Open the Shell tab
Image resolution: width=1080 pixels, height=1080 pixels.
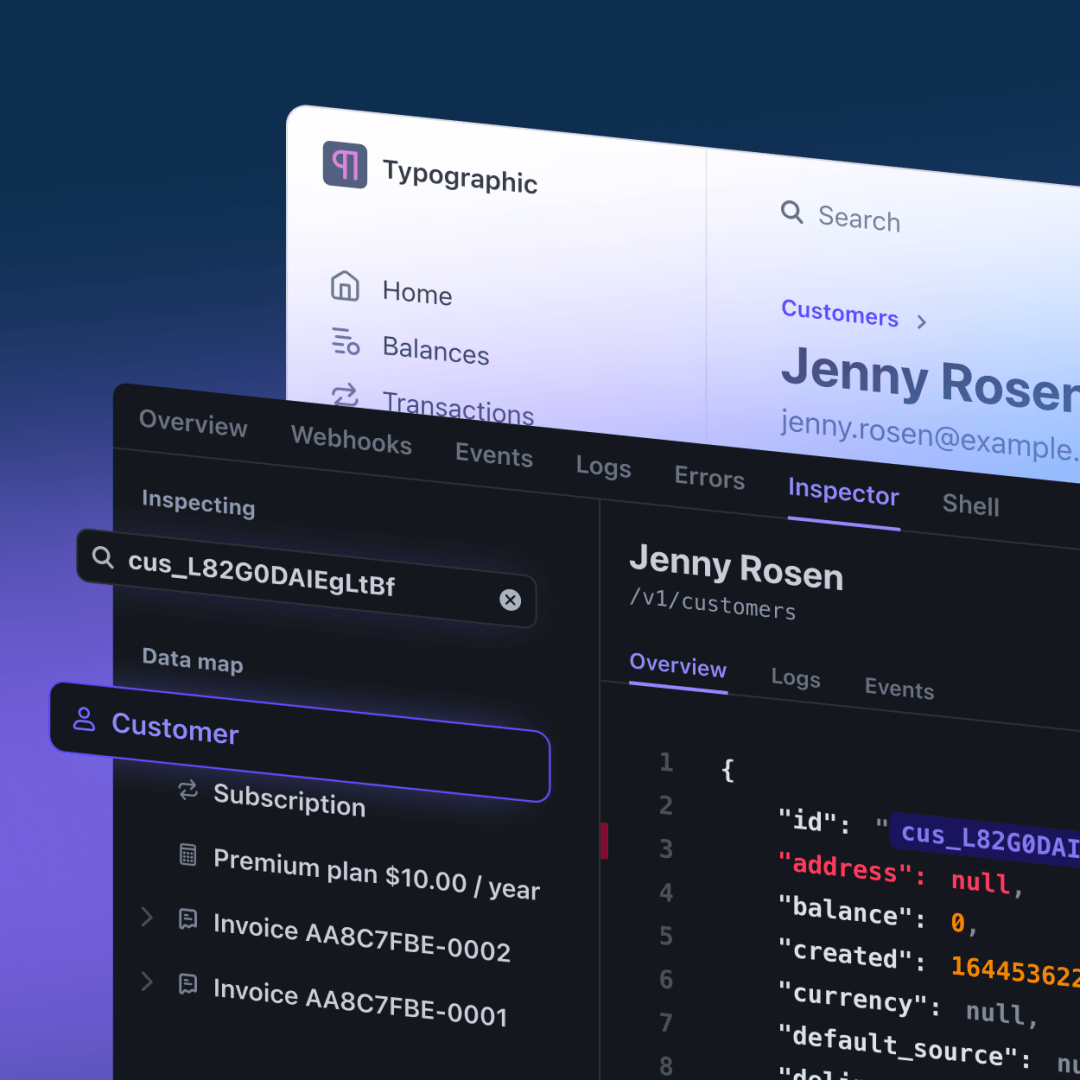pyautogui.click(x=970, y=504)
